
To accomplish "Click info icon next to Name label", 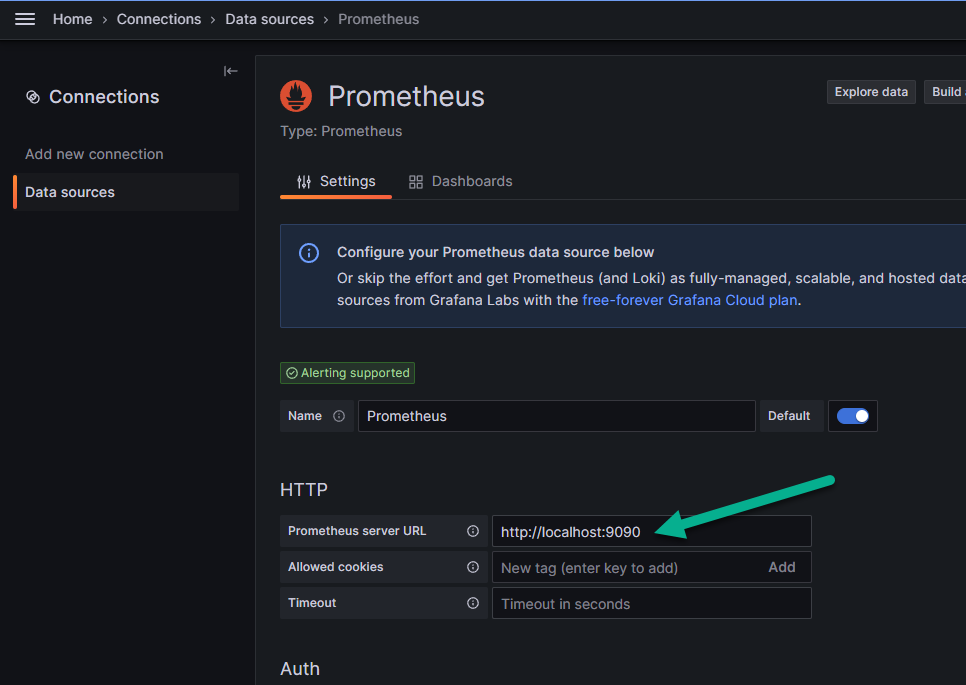I will (339, 416).
